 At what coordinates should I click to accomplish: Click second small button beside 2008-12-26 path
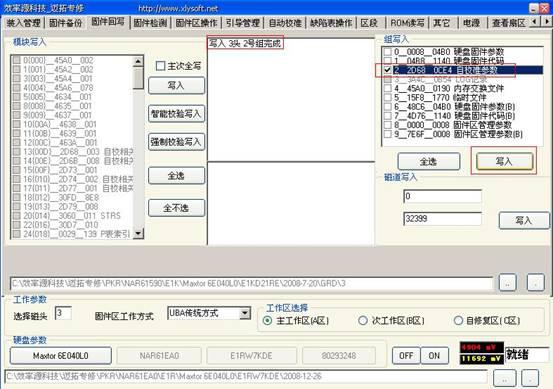[530, 378]
